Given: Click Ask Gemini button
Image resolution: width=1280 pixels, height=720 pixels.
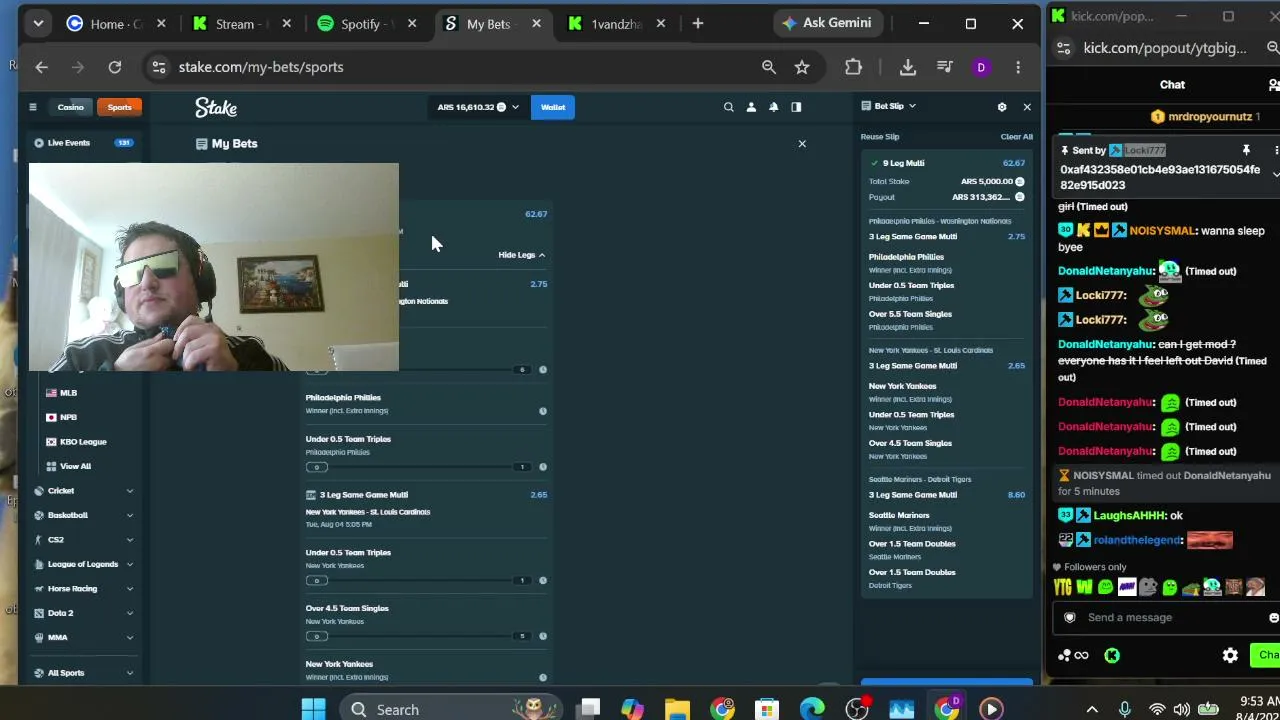Looking at the screenshot, I should pyautogui.click(x=827, y=23).
